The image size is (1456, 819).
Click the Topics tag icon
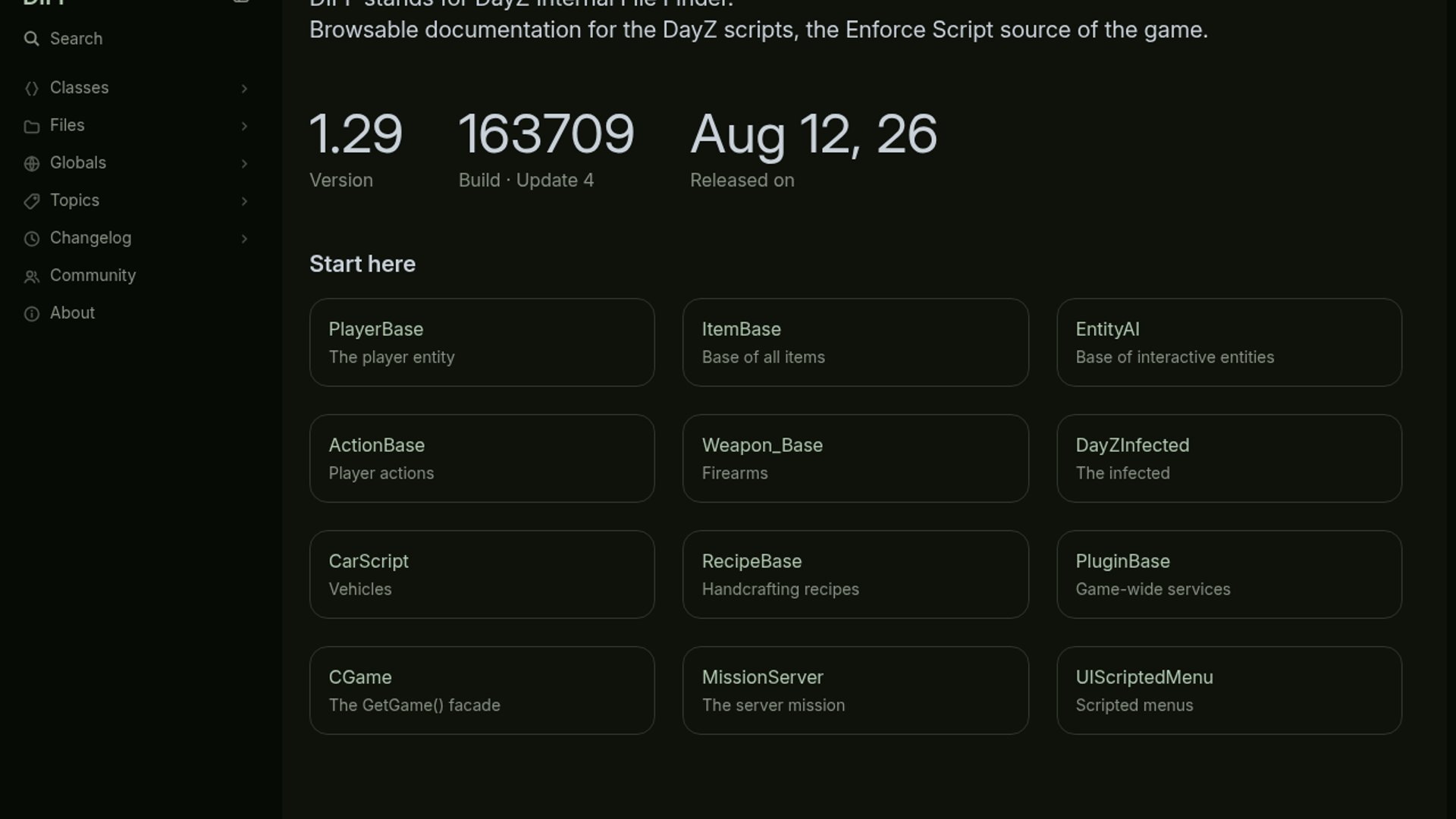coord(31,201)
